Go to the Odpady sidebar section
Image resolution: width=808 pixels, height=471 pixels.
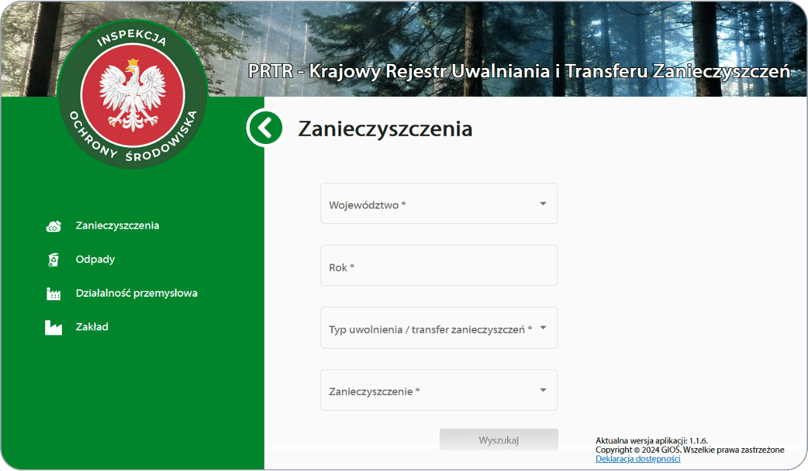coord(95,260)
